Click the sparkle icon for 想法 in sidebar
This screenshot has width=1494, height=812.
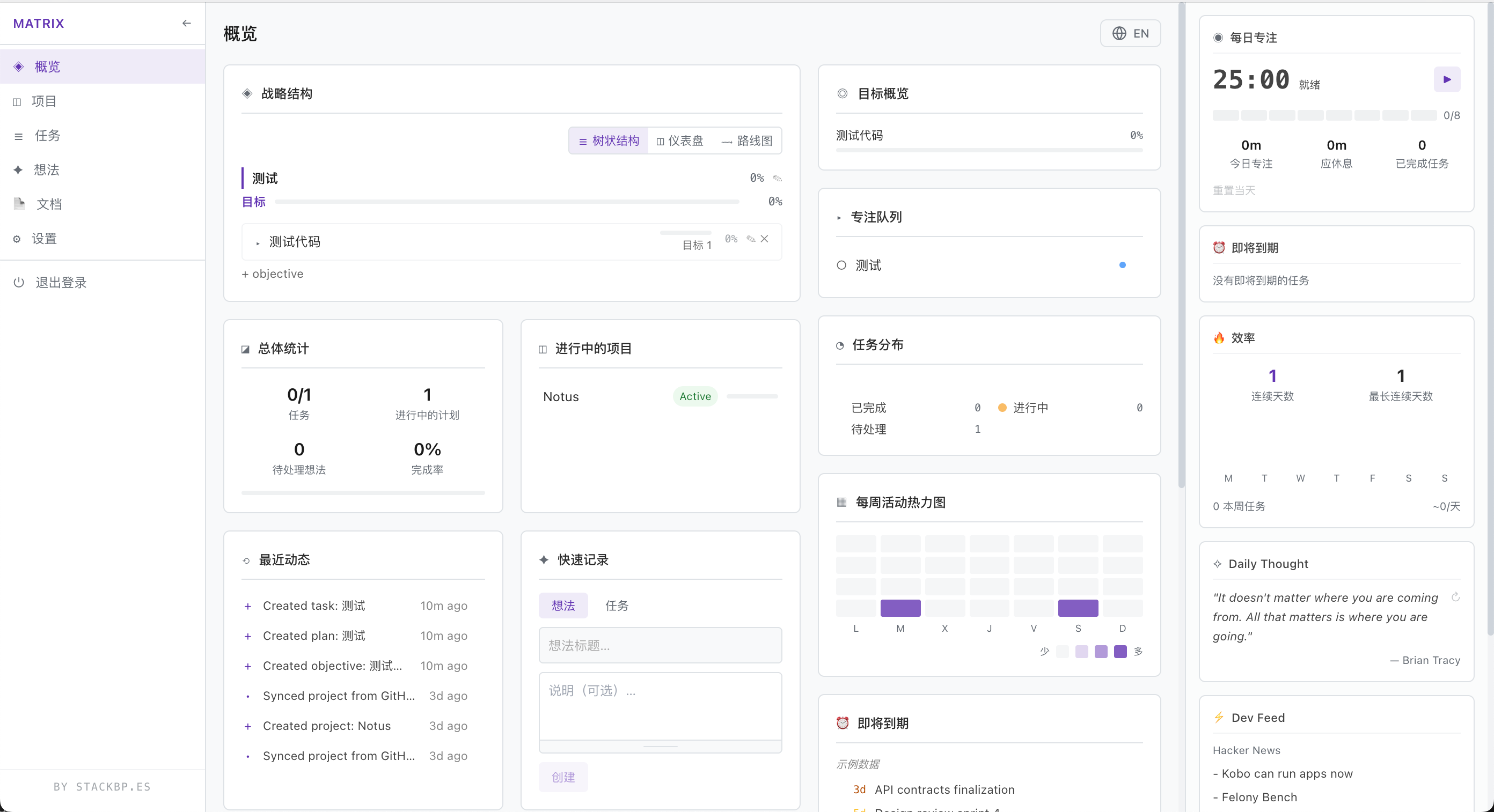[18, 170]
